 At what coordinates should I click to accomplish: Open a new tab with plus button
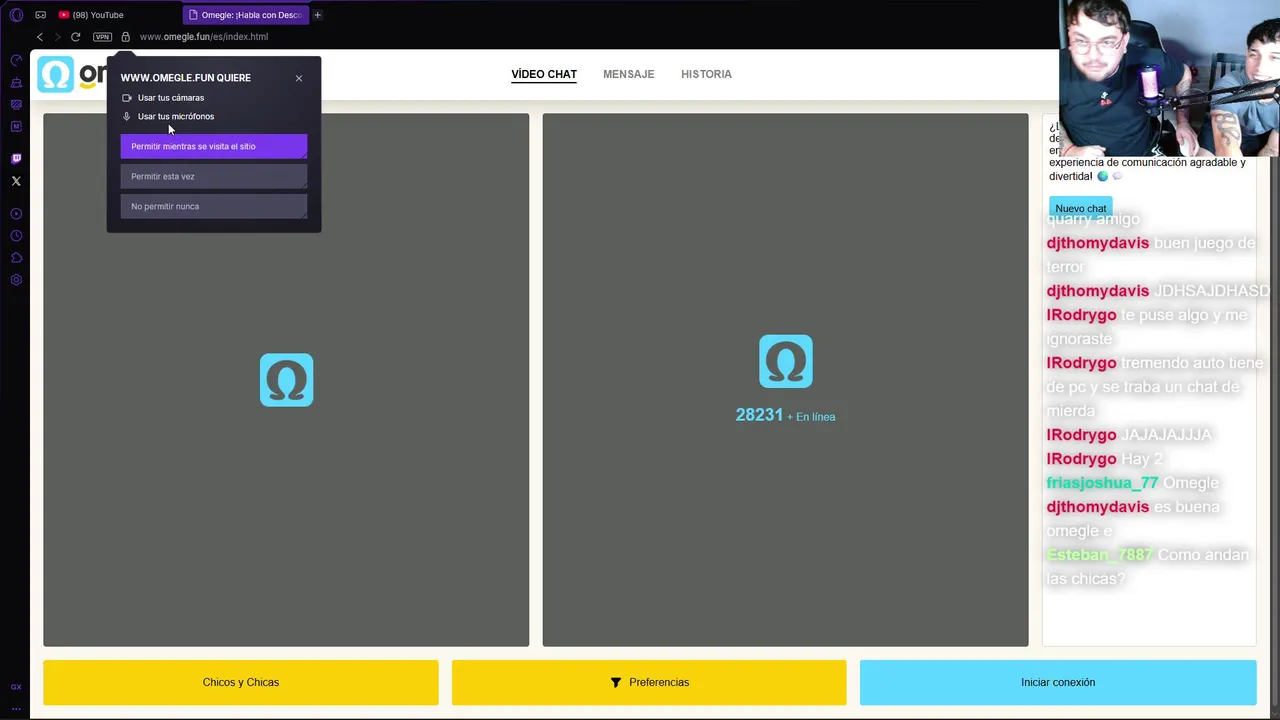[x=317, y=15]
